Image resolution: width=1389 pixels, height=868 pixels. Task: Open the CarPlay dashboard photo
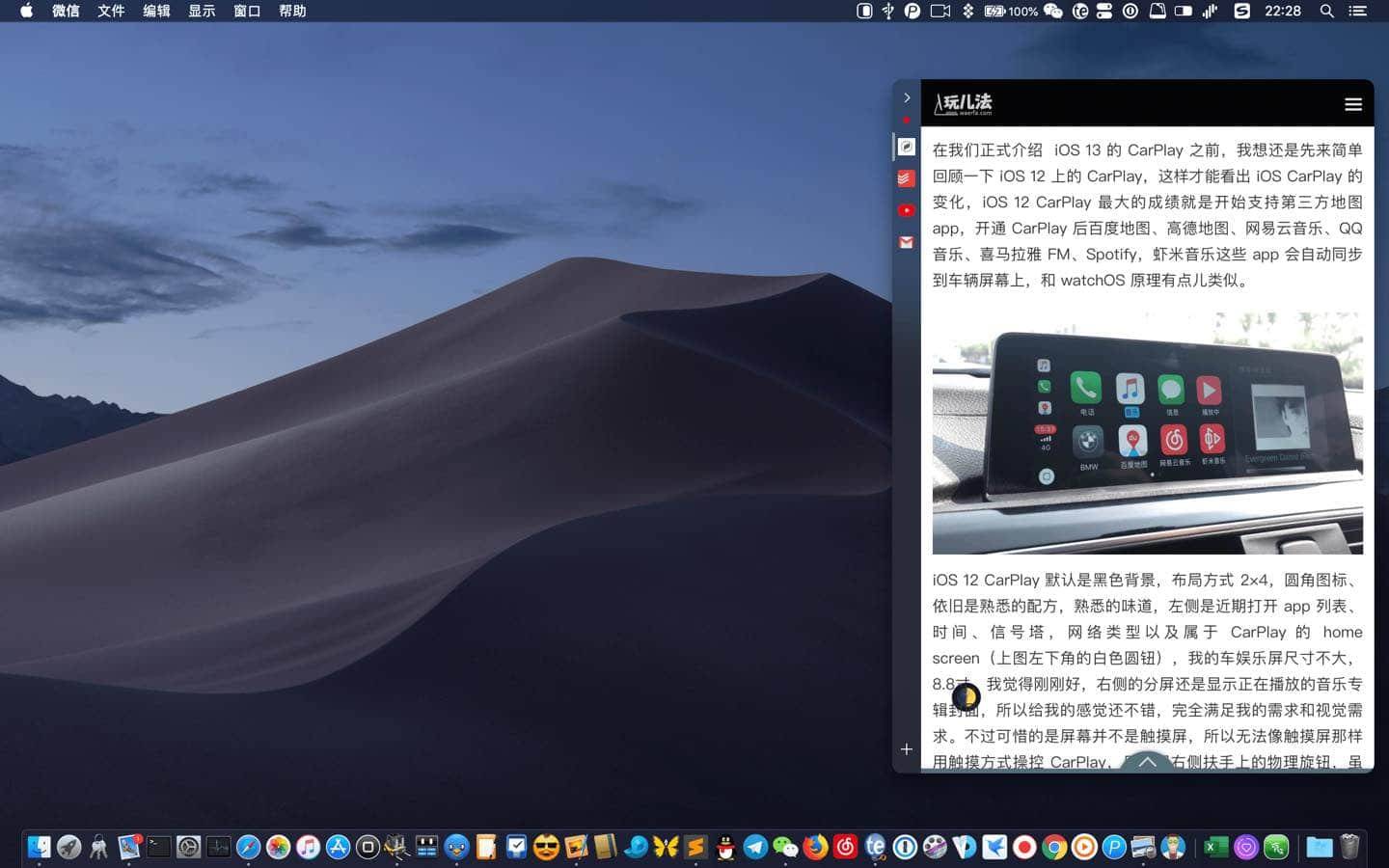click(1147, 432)
